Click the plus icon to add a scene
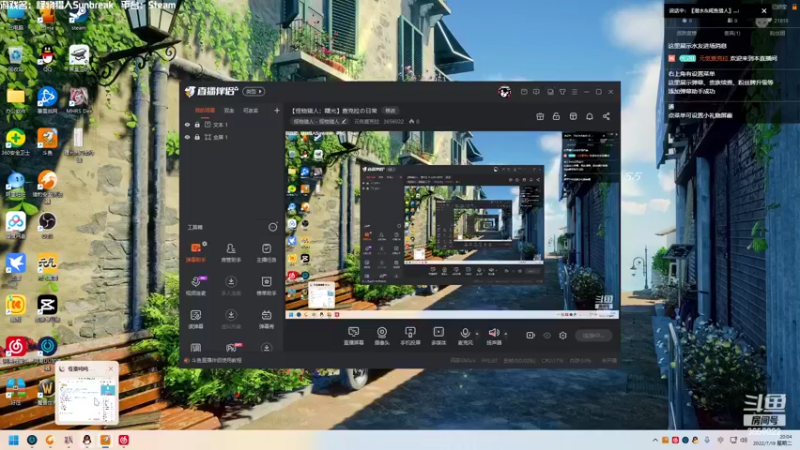Viewport: 800px width, 450px height. tap(277, 110)
